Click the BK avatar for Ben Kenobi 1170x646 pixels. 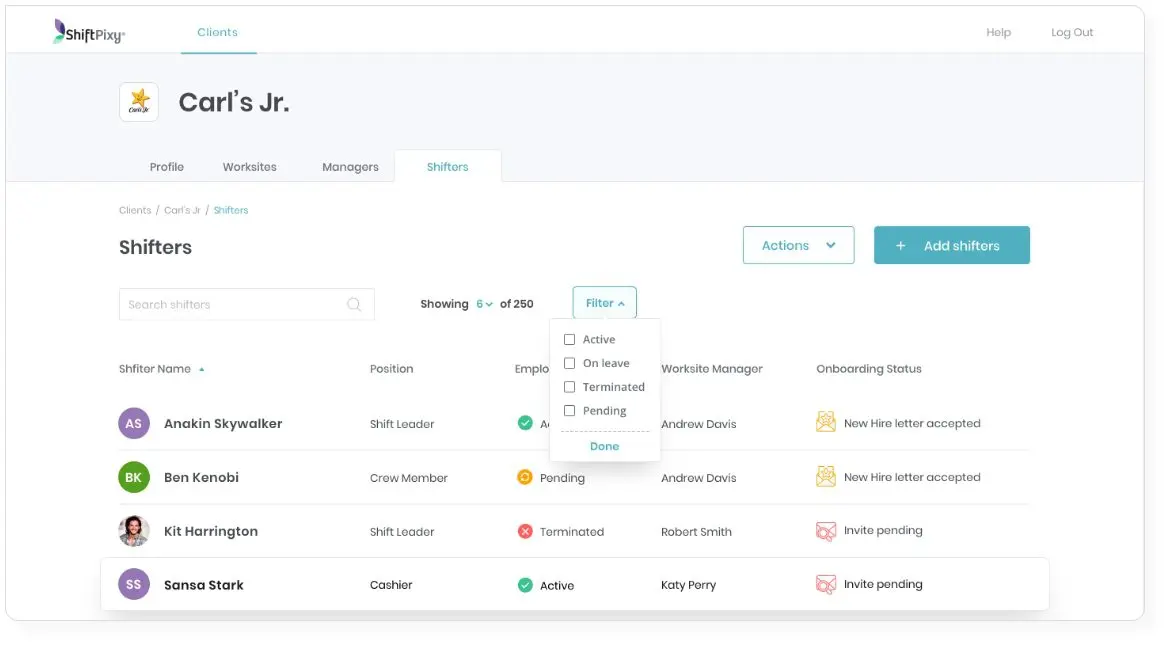coord(134,477)
